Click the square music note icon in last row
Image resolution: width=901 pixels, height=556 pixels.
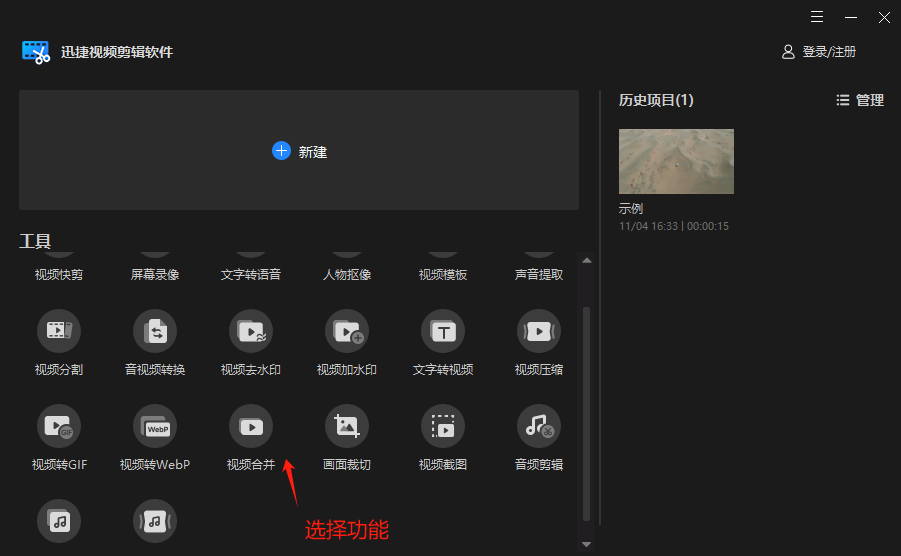click(59, 522)
